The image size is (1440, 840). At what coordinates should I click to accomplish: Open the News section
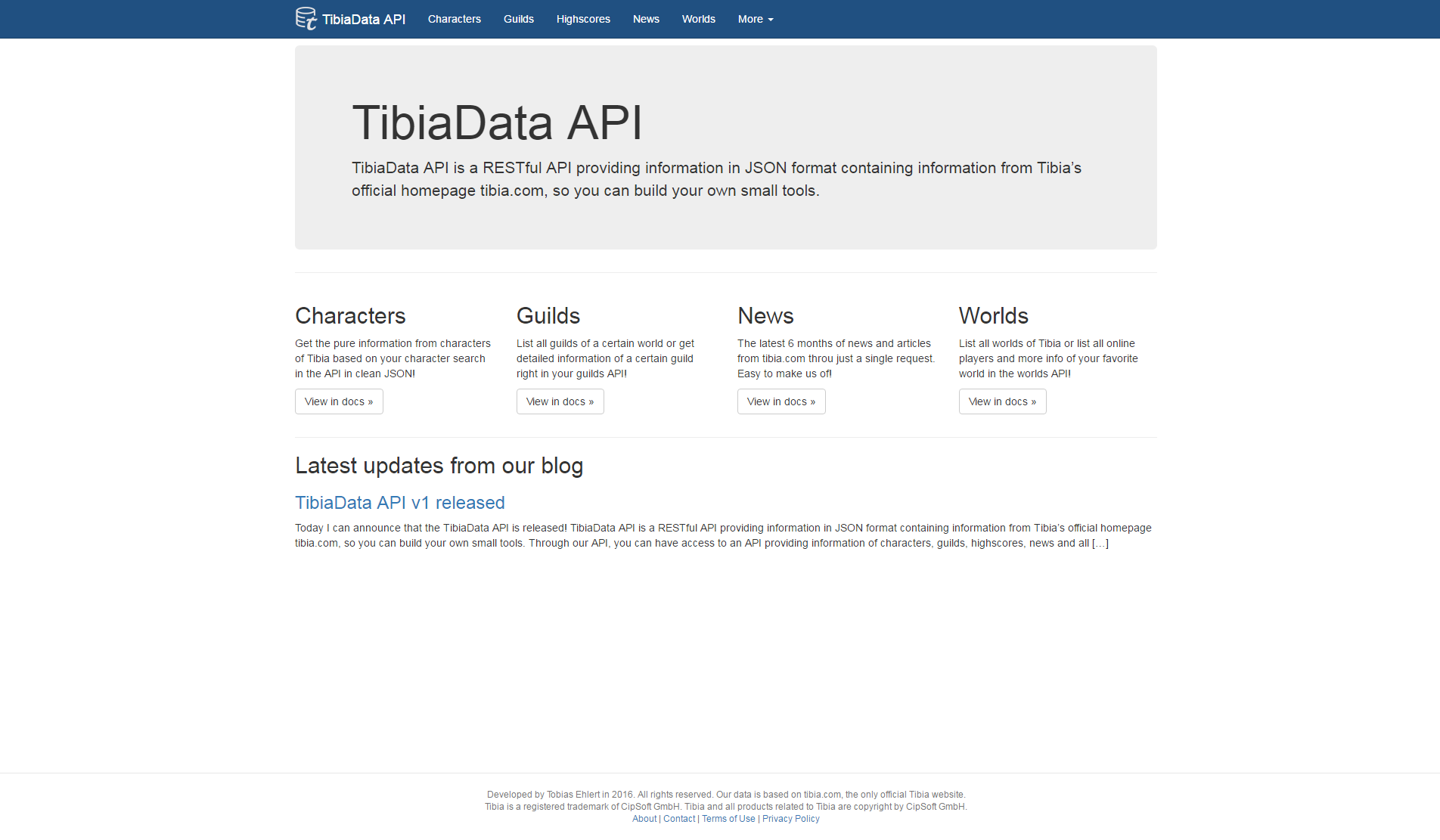646,19
